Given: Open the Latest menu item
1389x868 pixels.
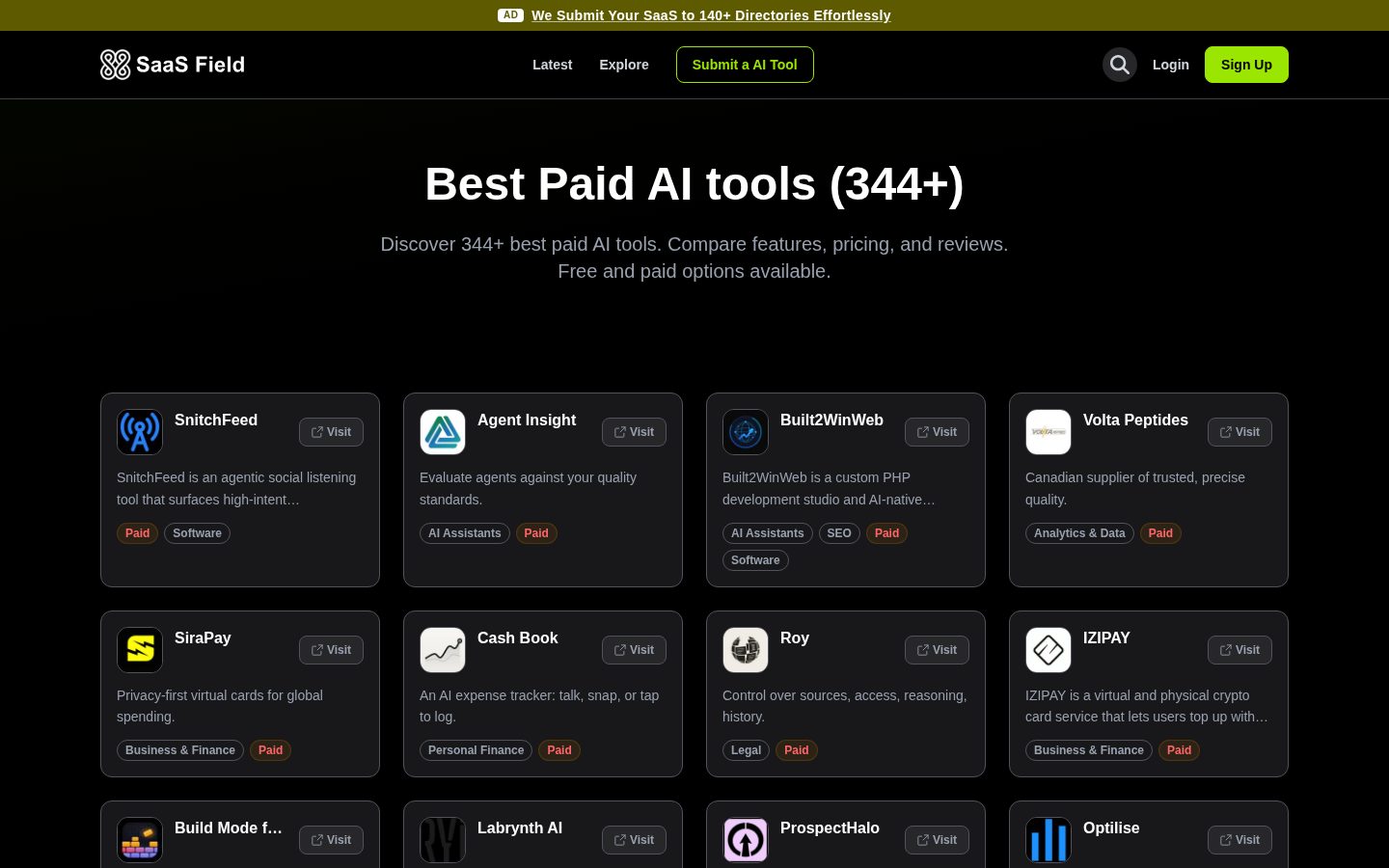Looking at the screenshot, I should pos(552,65).
